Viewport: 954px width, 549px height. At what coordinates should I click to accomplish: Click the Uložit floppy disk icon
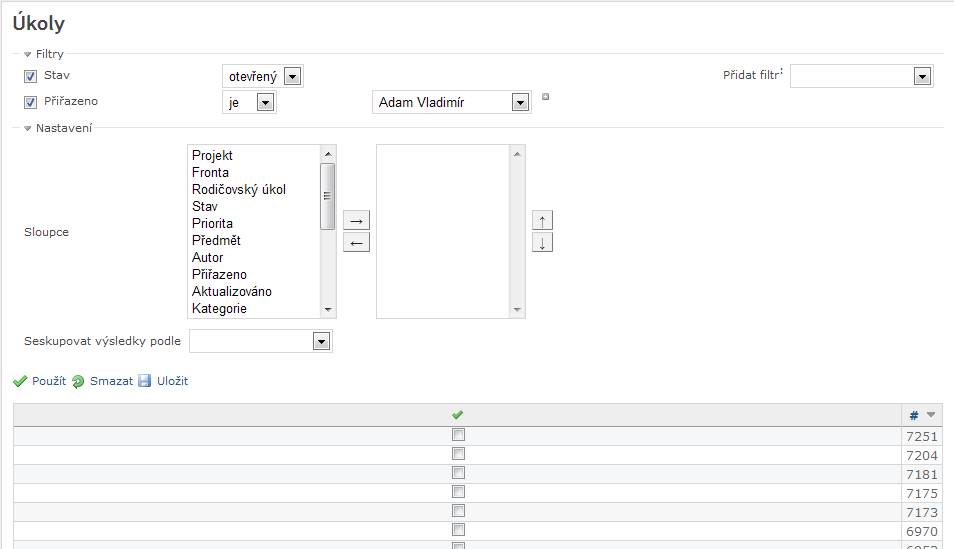[144, 381]
